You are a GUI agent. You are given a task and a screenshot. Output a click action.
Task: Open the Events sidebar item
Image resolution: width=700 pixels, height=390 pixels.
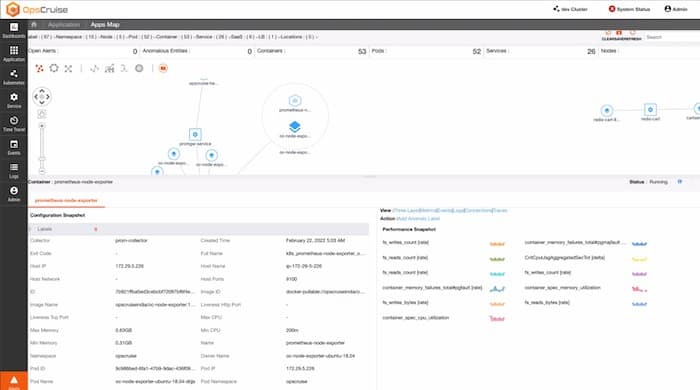pyautogui.click(x=14, y=147)
